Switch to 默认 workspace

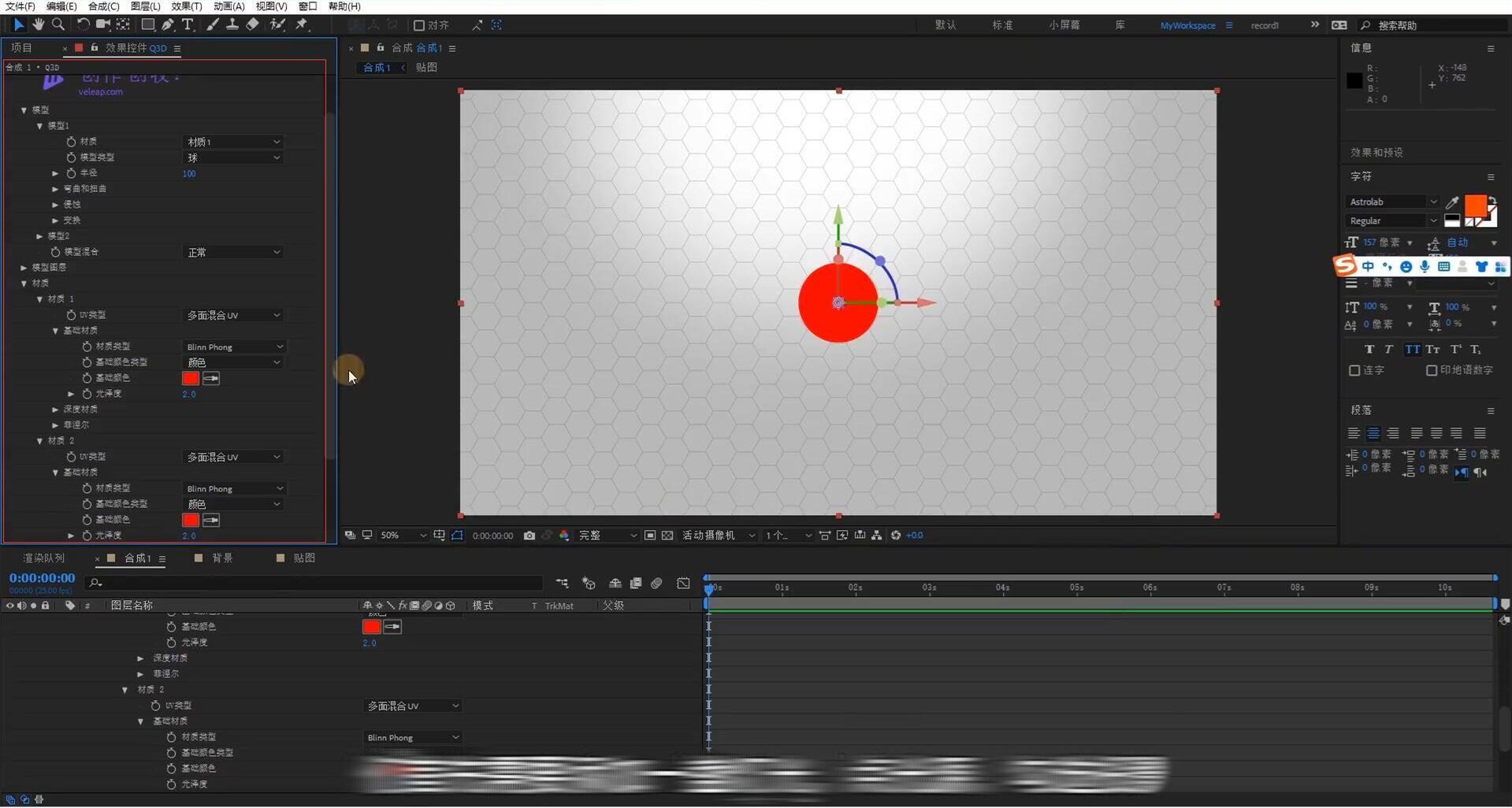click(945, 25)
